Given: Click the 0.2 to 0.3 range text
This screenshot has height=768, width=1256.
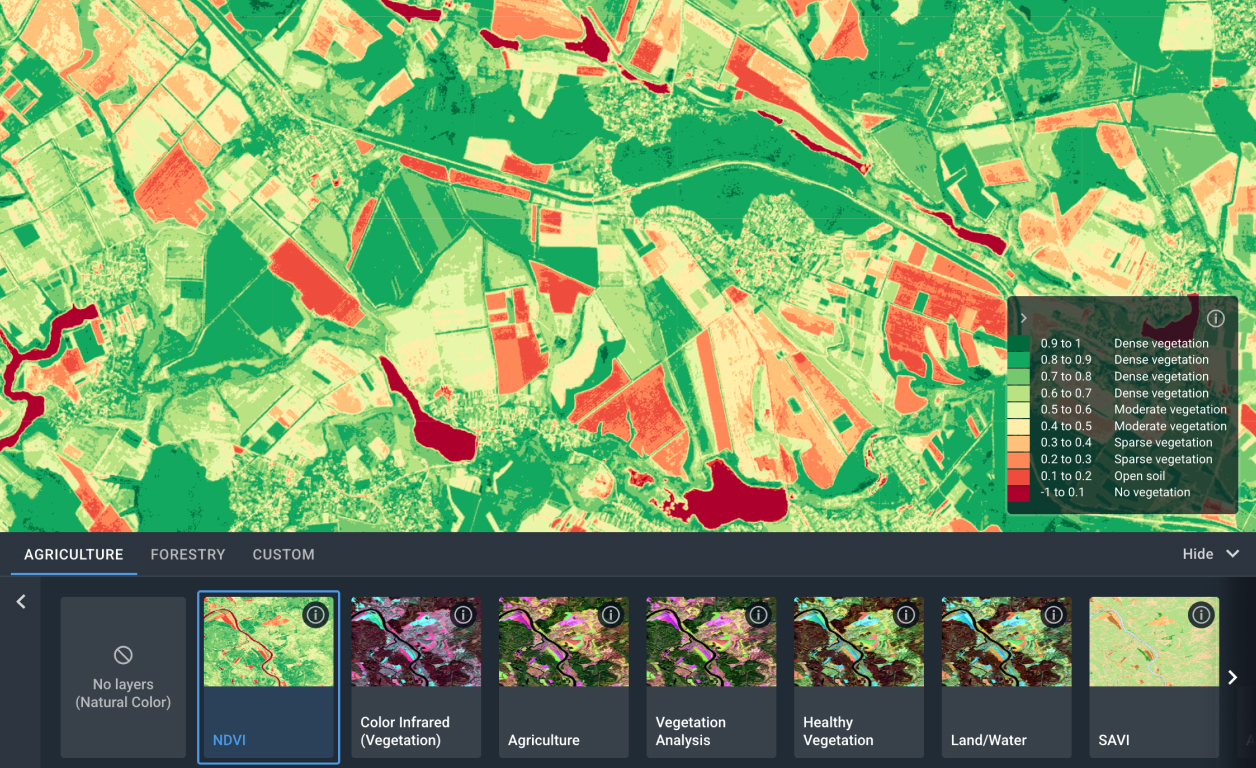Looking at the screenshot, I should 1067,459.
